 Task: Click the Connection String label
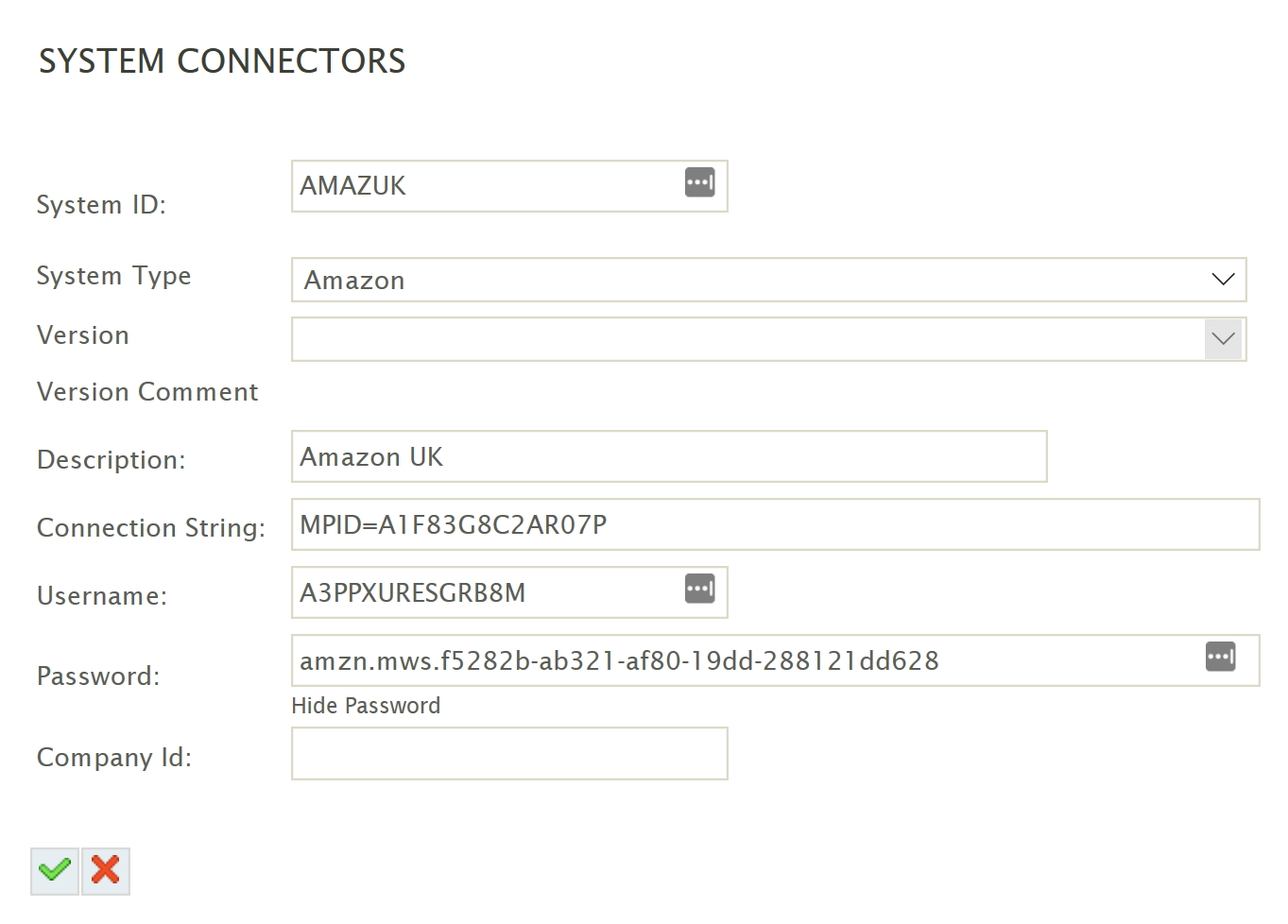[151, 527]
